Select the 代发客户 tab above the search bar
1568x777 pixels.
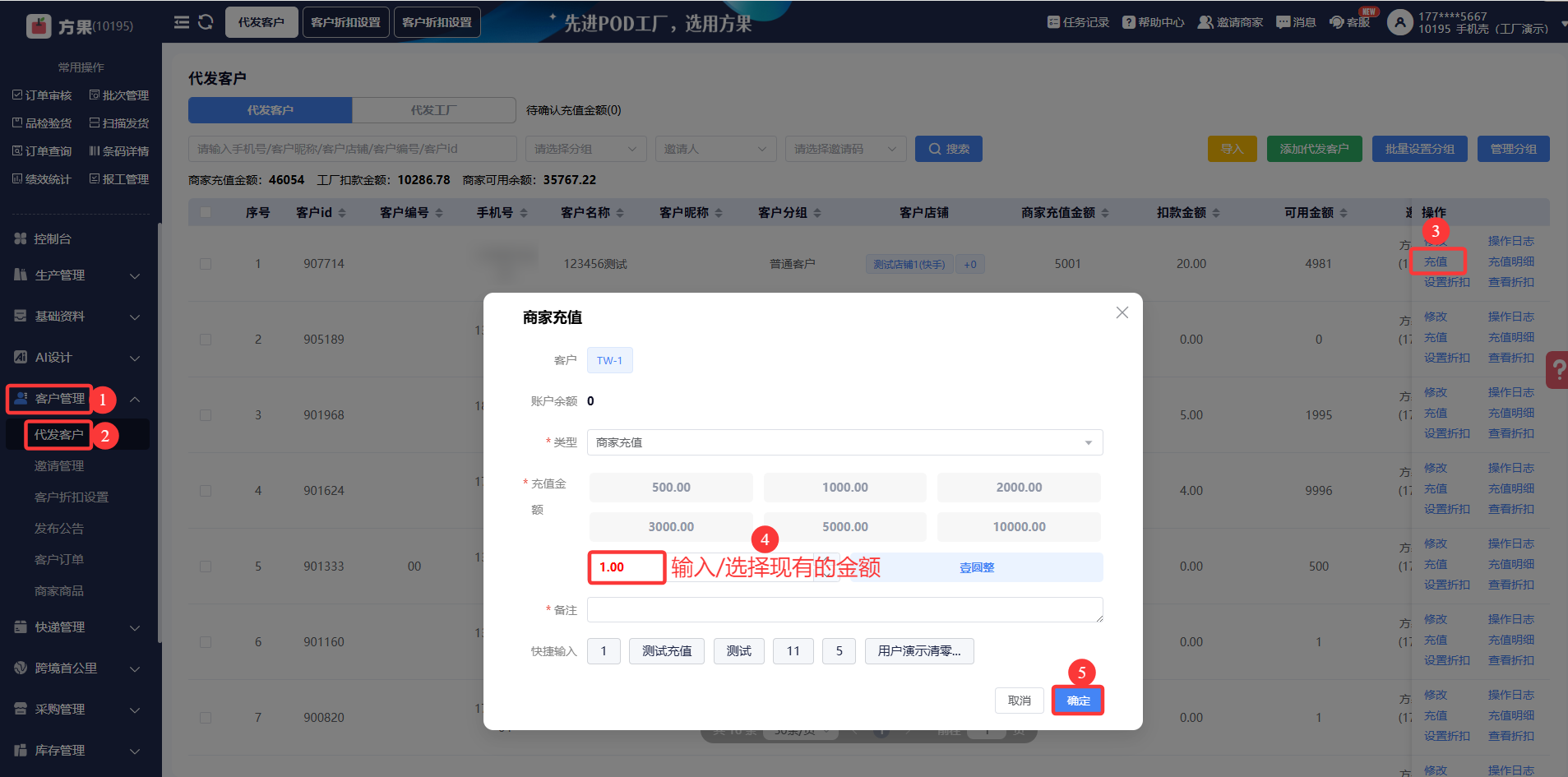pos(271,110)
